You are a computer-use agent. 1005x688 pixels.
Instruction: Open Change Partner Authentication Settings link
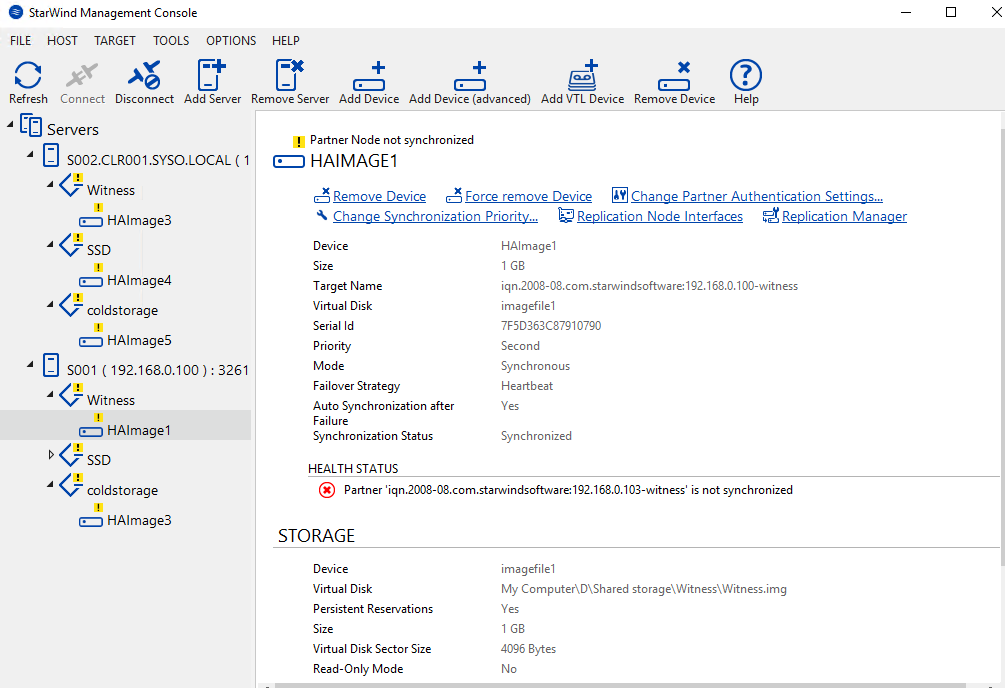(x=757, y=196)
